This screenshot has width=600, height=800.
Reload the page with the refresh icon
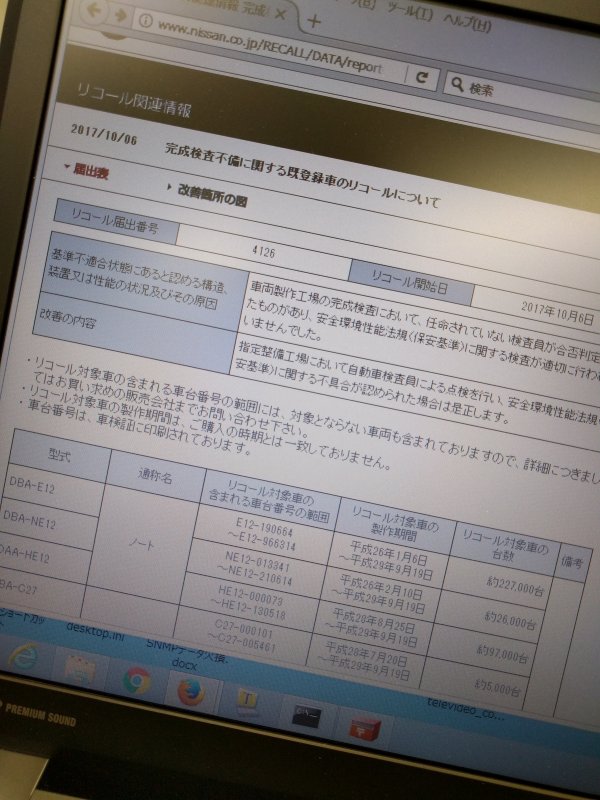pos(421,78)
